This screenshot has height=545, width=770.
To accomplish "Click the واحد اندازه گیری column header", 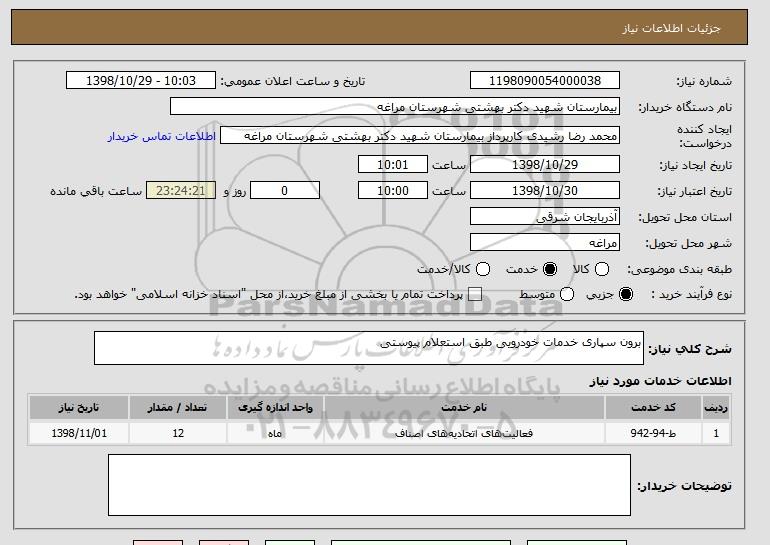I will tap(275, 408).
